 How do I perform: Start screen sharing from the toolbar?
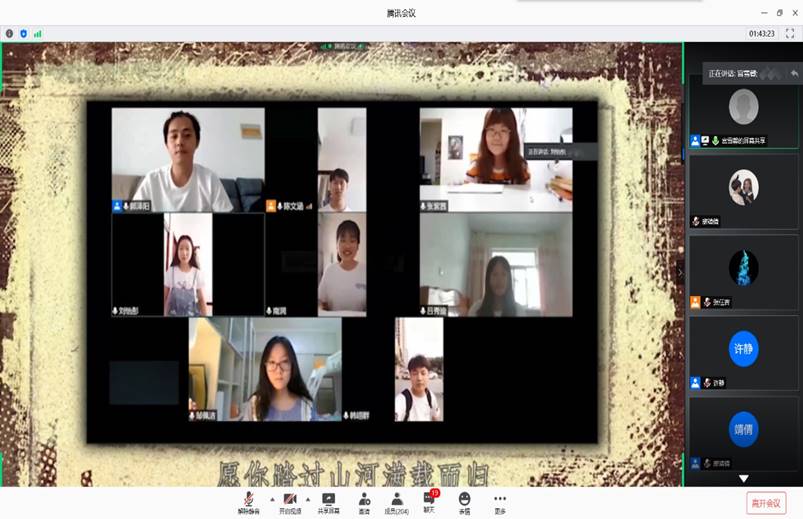(x=328, y=500)
